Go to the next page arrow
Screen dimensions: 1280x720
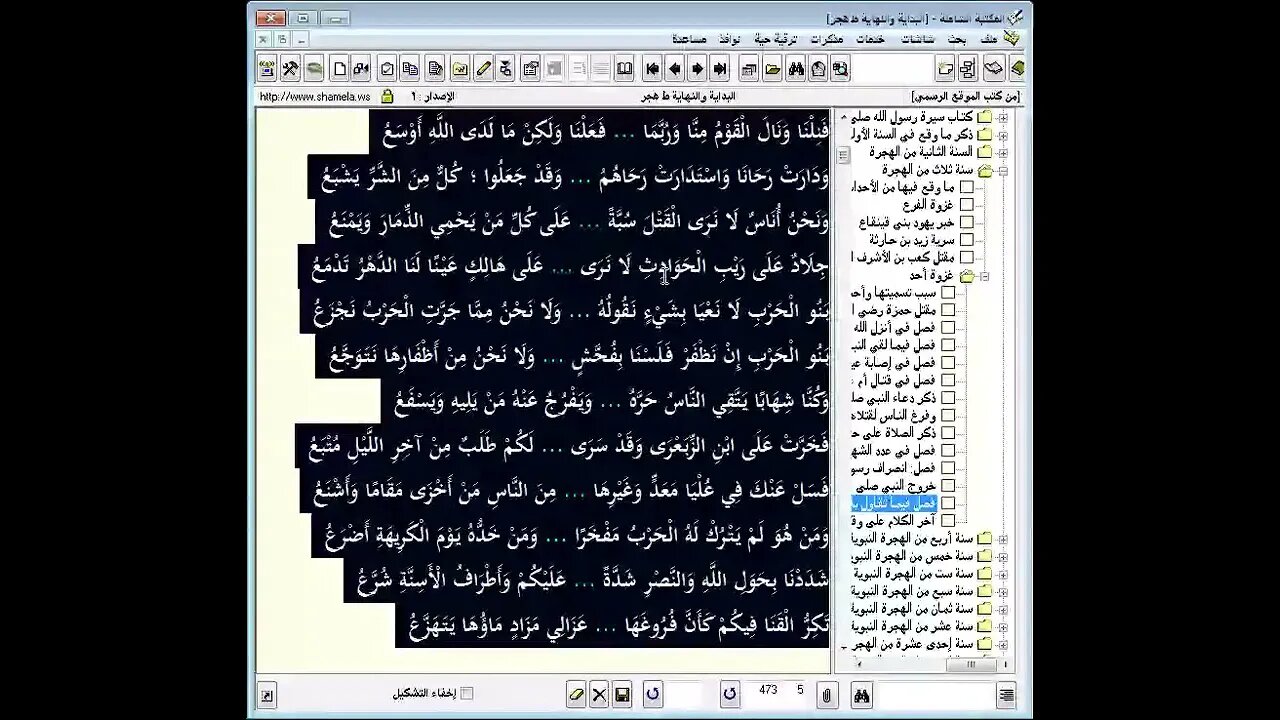[x=697, y=69]
